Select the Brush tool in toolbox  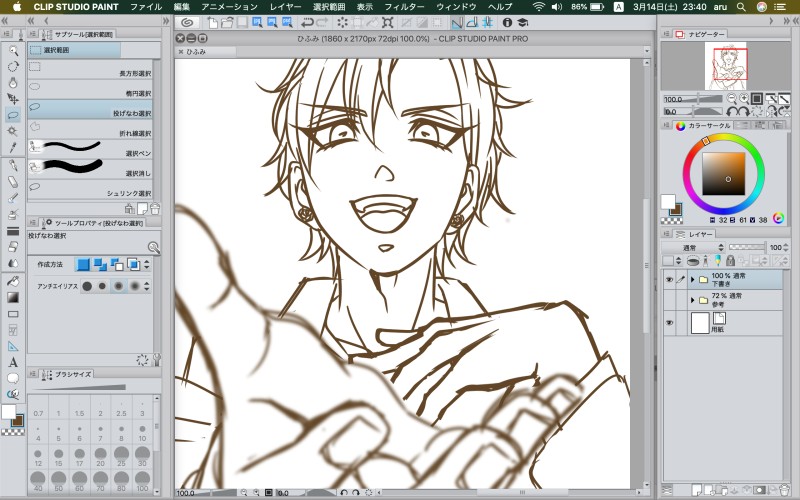pyautogui.click(x=13, y=198)
